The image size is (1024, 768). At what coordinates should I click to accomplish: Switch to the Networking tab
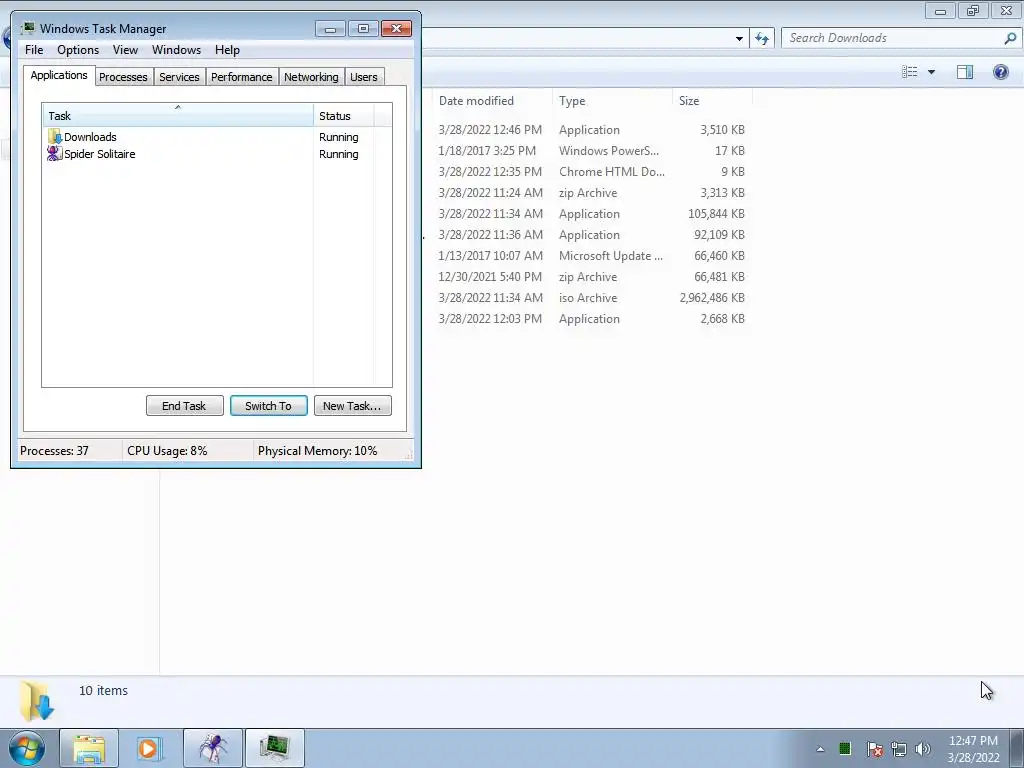[312, 77]
